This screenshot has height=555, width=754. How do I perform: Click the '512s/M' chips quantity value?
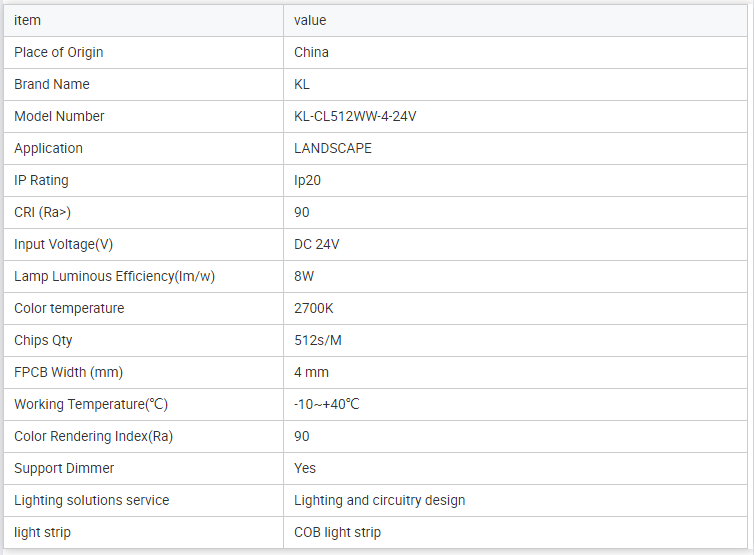coord(318,340)
